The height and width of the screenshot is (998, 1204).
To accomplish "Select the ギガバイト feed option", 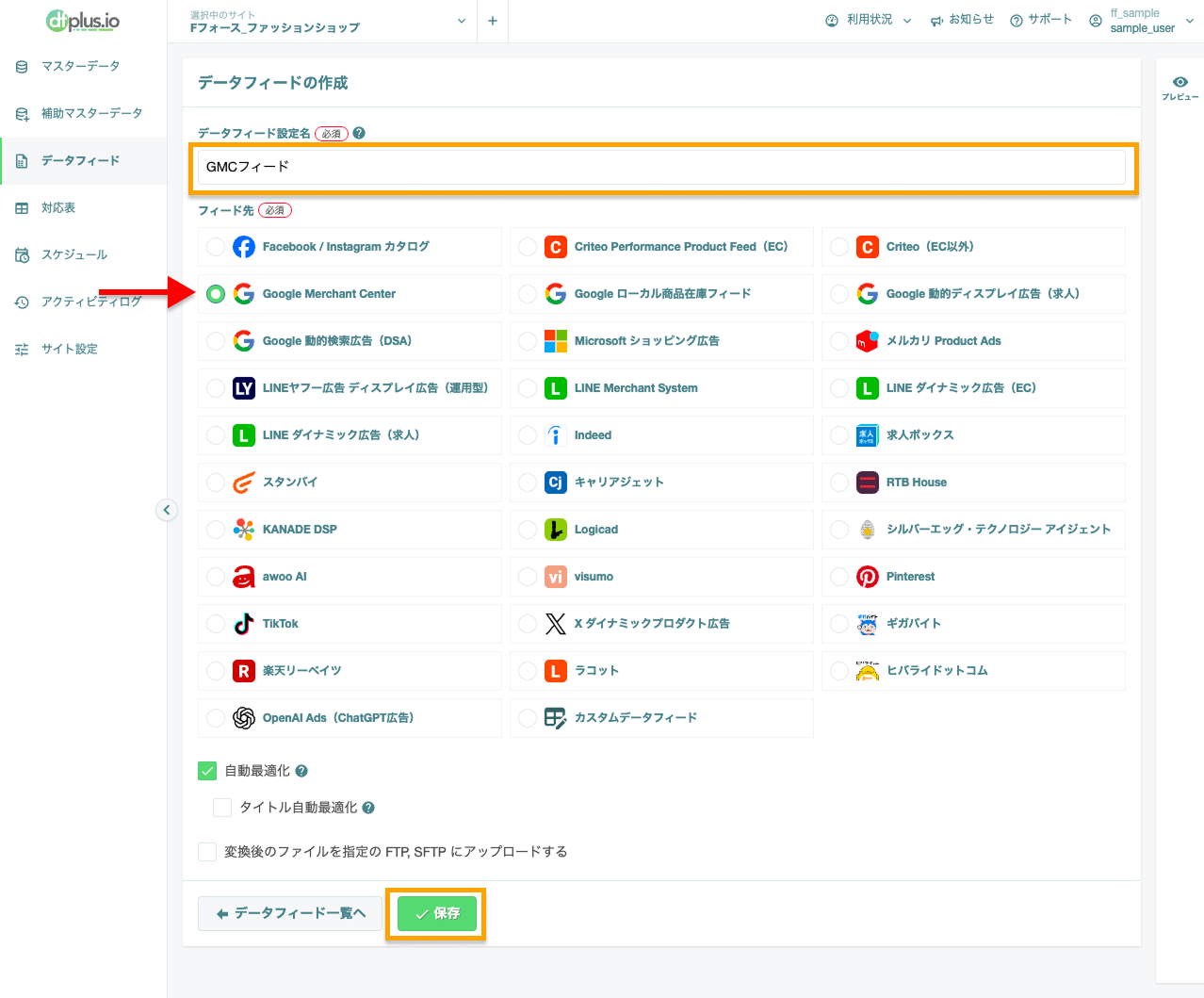I will (973, 624).
